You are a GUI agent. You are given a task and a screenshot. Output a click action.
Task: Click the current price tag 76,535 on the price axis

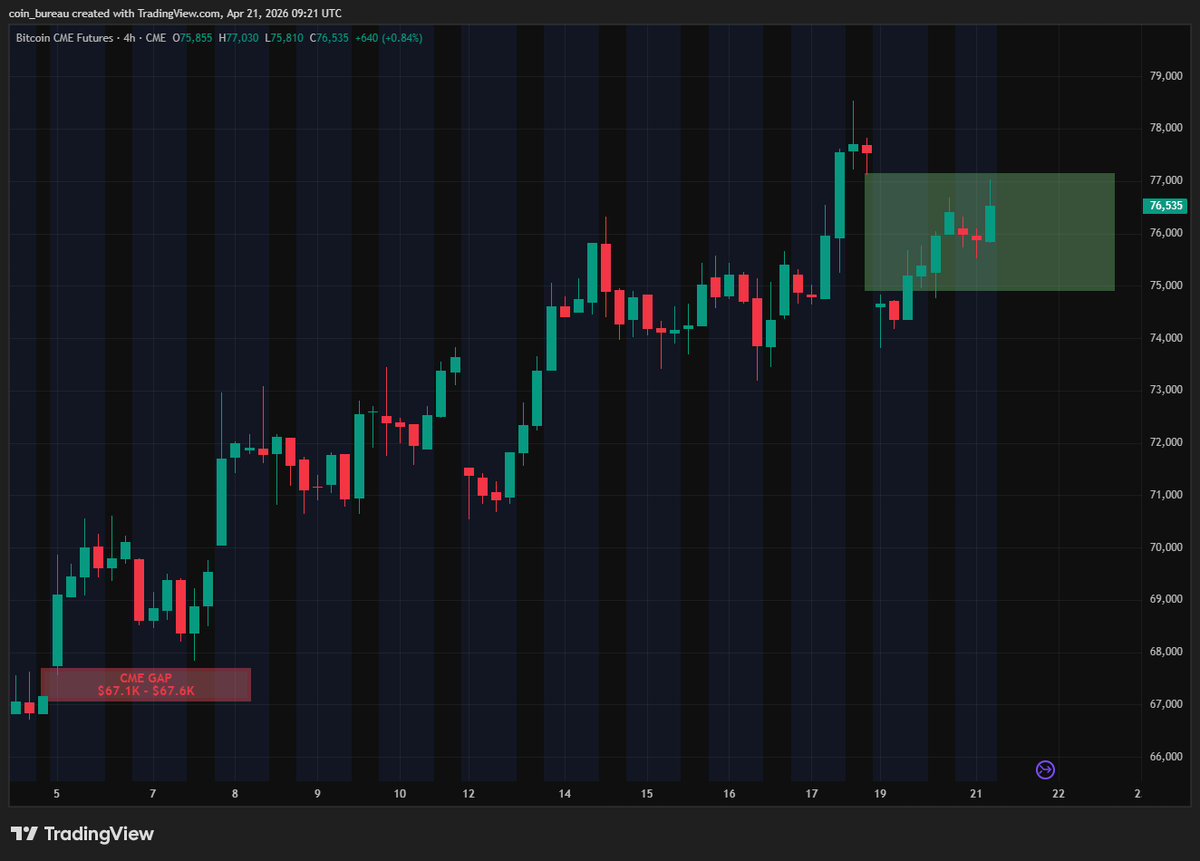1164,206
